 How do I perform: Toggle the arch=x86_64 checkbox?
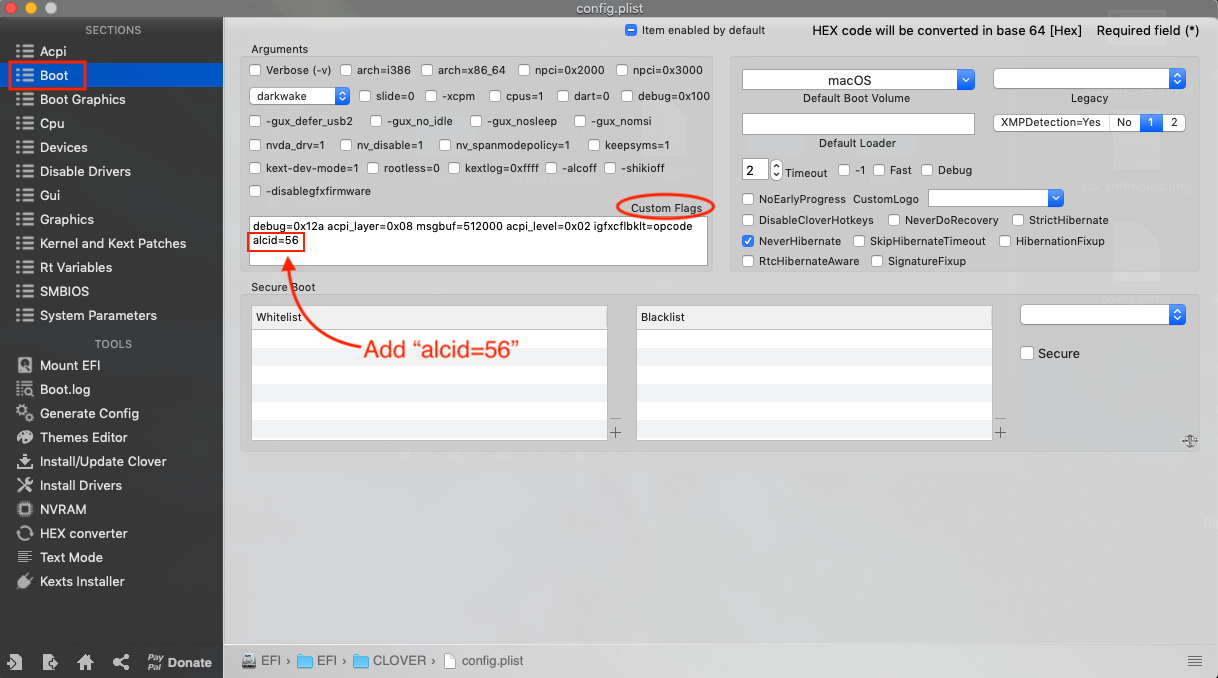(x=427, y=70)
